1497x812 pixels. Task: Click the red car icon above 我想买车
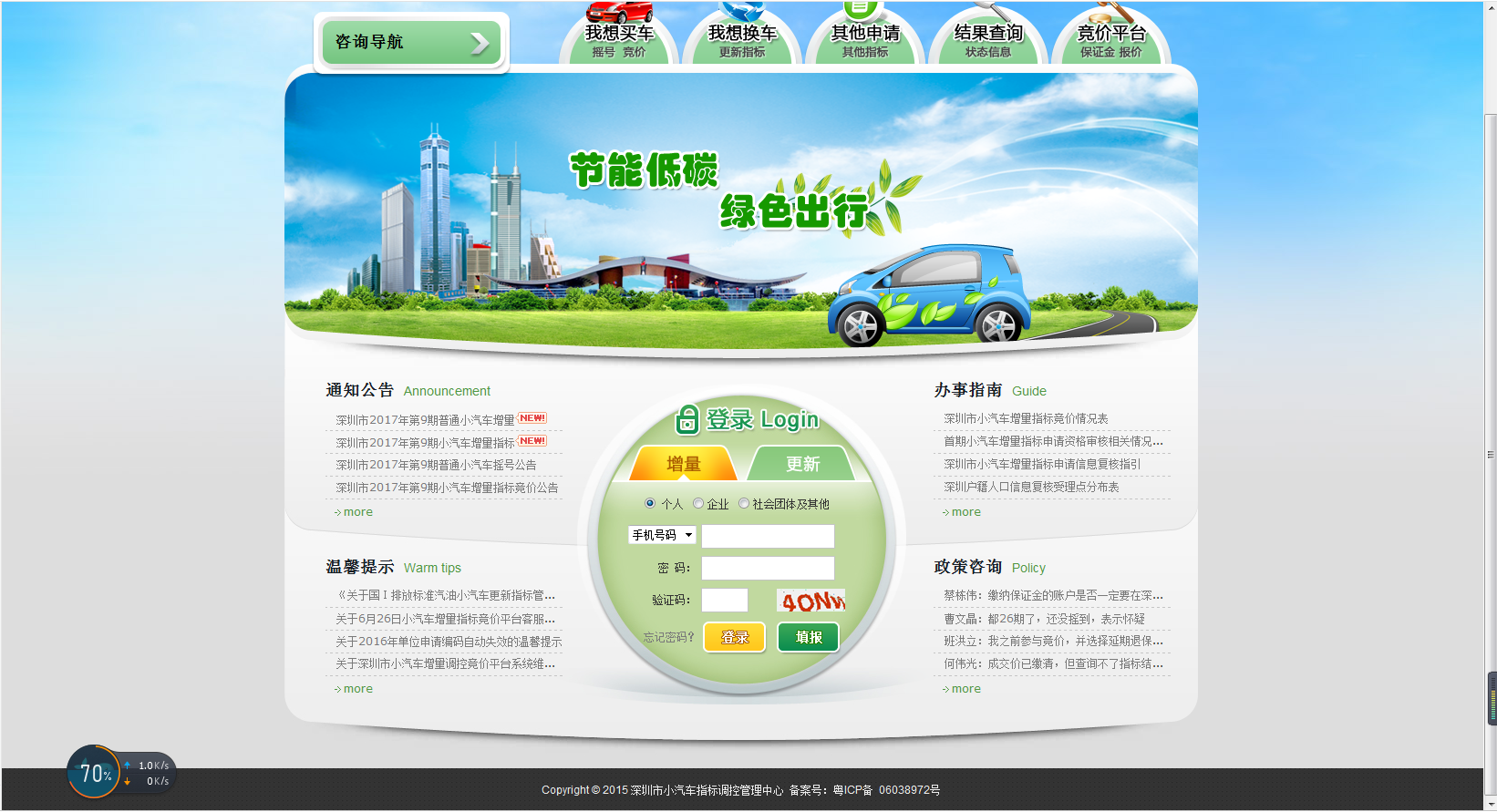pyautogui.click(x=620, y=11)
